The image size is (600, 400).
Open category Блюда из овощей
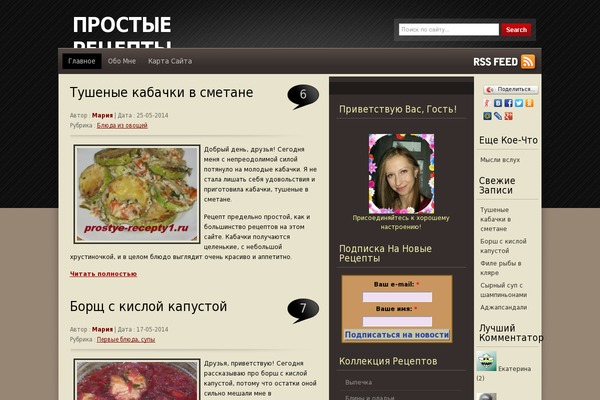tap(122, 125)
